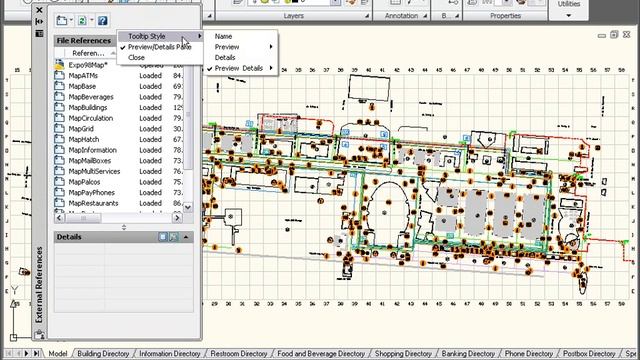Select the MapATMs reference icon
The image size is (640, 360).
(x=60, y=76)
